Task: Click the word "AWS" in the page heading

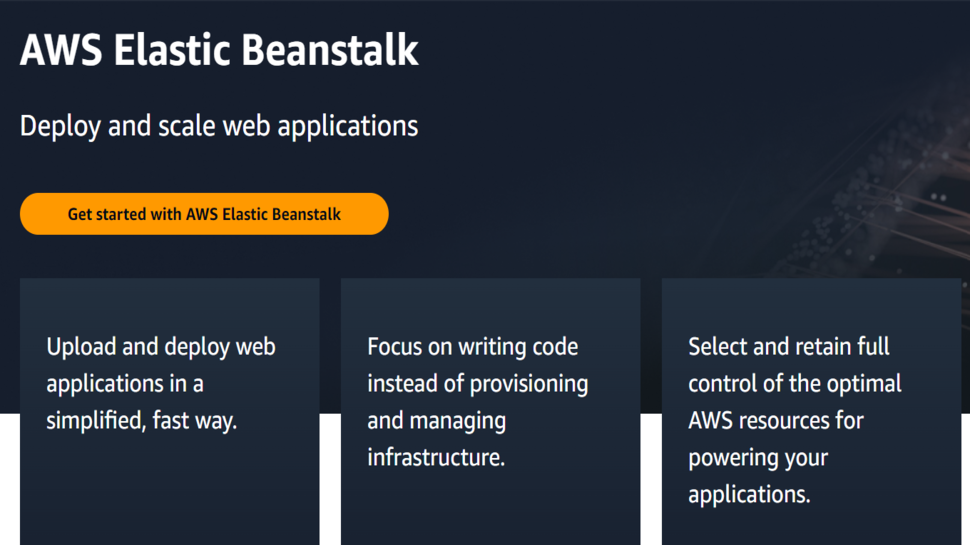Action: [x=60, y=50]
